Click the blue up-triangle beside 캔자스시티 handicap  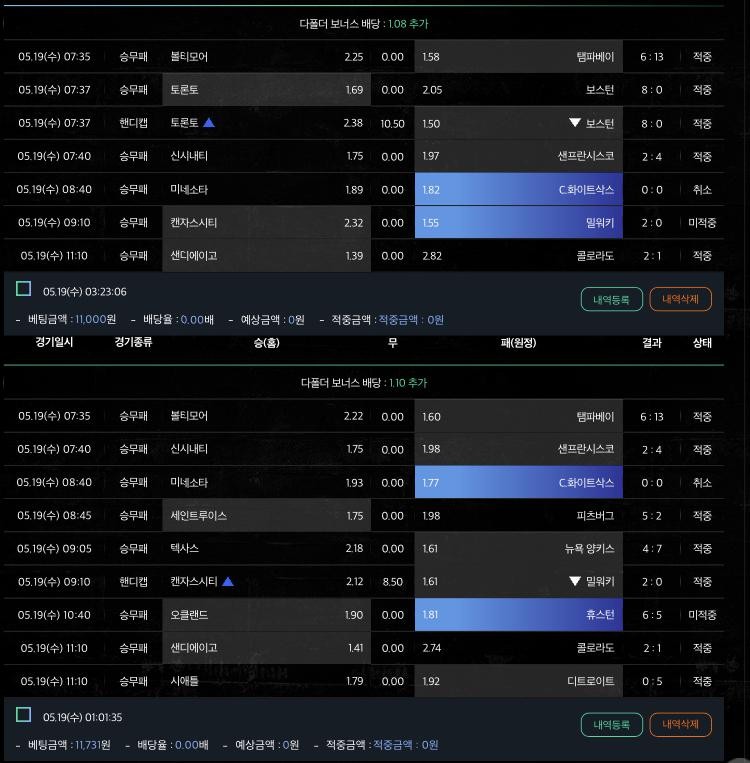(x=228, y=581)
